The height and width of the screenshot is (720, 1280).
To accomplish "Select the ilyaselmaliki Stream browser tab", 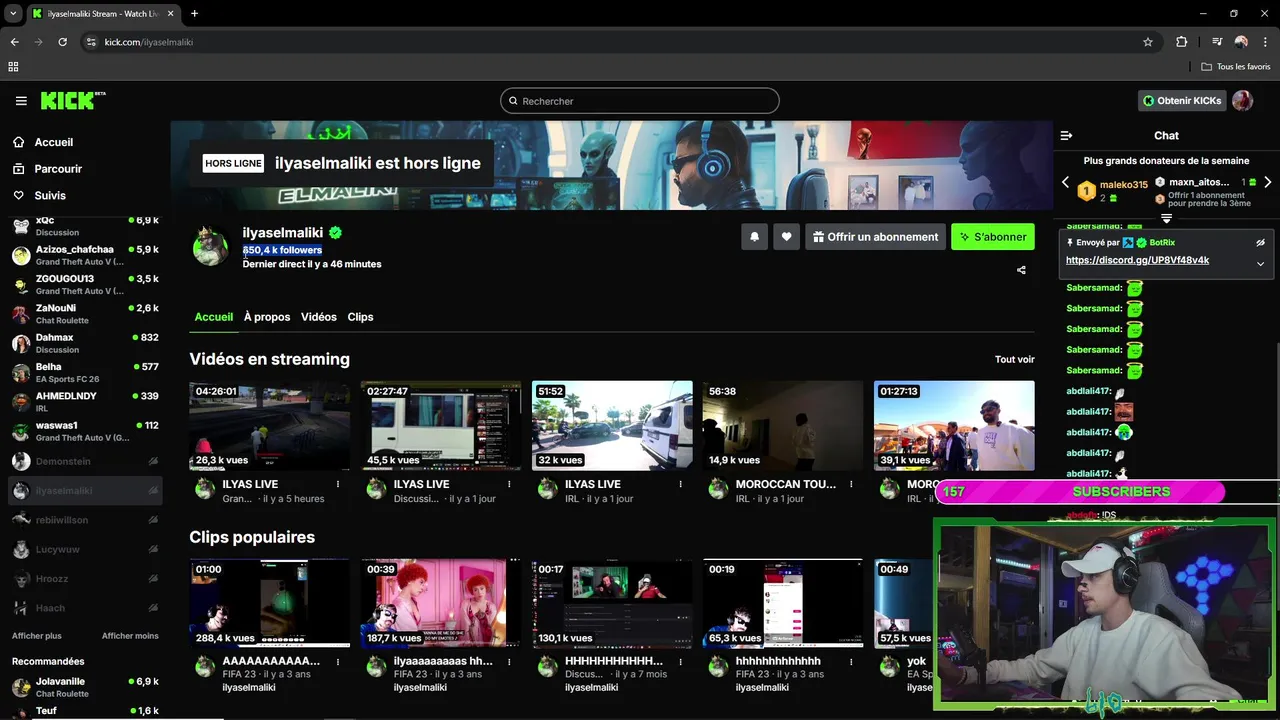I will (x=103, y=14).
